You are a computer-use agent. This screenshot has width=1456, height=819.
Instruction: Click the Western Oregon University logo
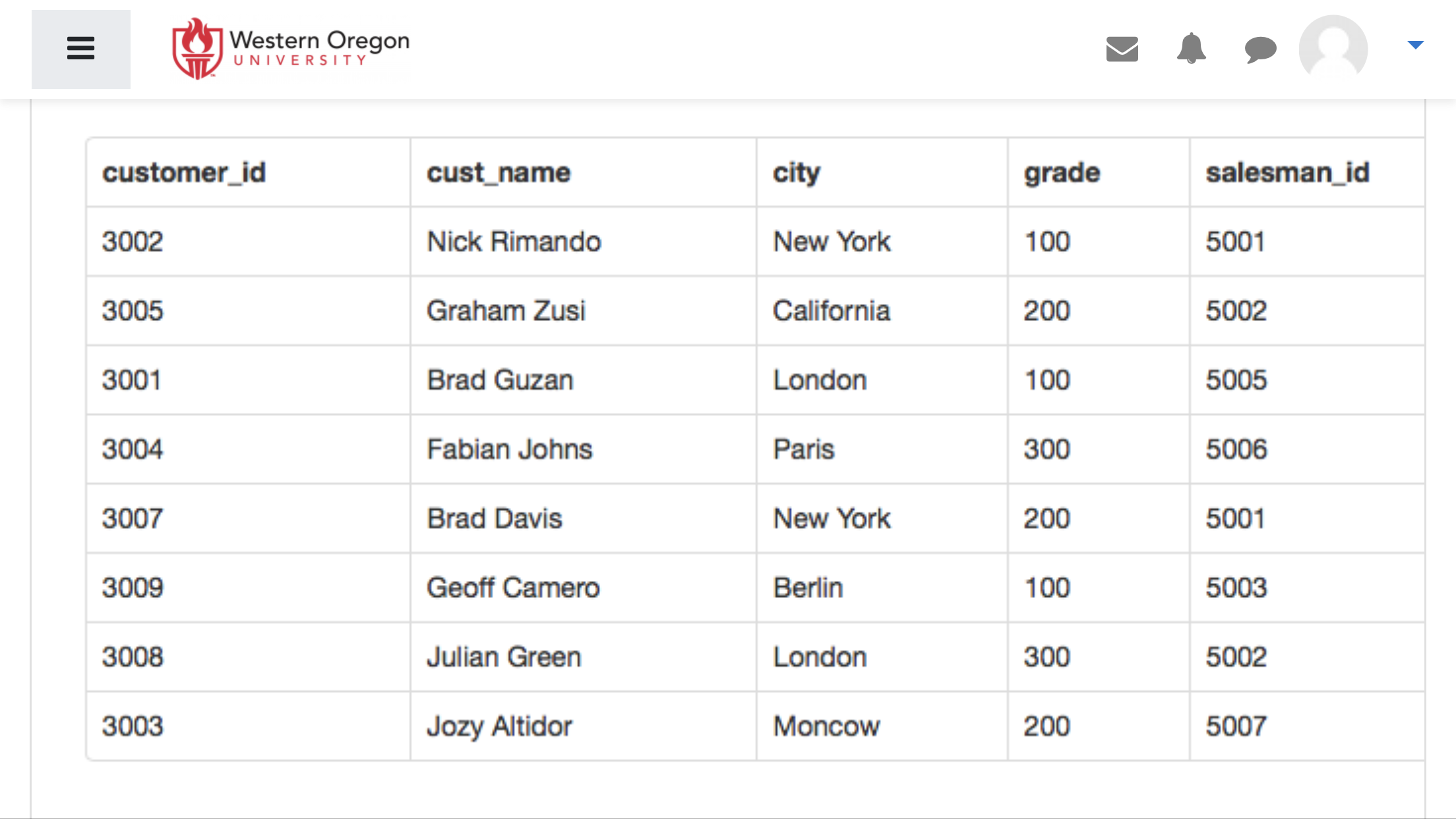pos(290,49)
